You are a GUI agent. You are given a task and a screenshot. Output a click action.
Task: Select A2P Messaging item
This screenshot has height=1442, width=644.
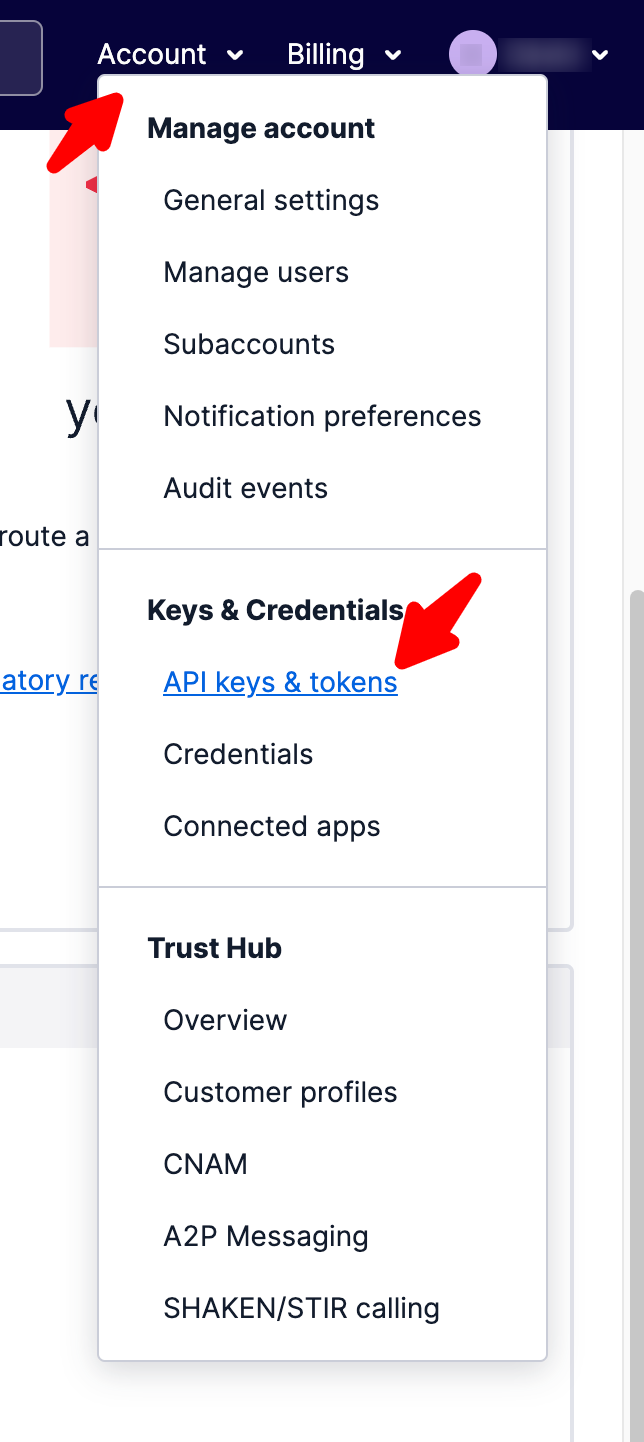click(x=266, y=1236)
